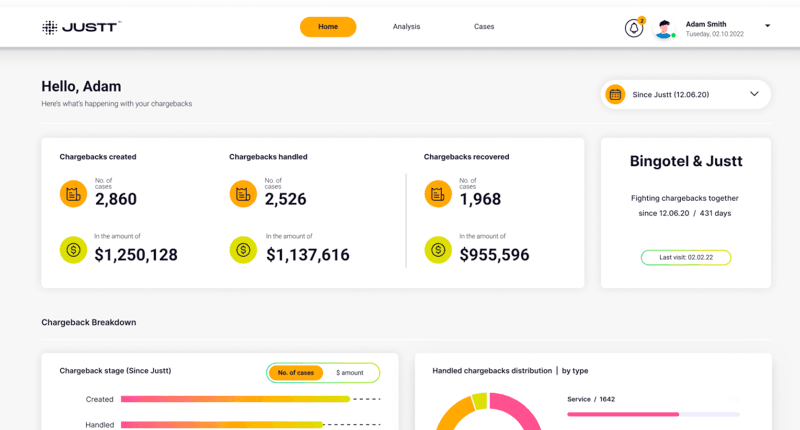Screen dimensions: 800x430
Task: Select the Home tab
Action: 328,27
